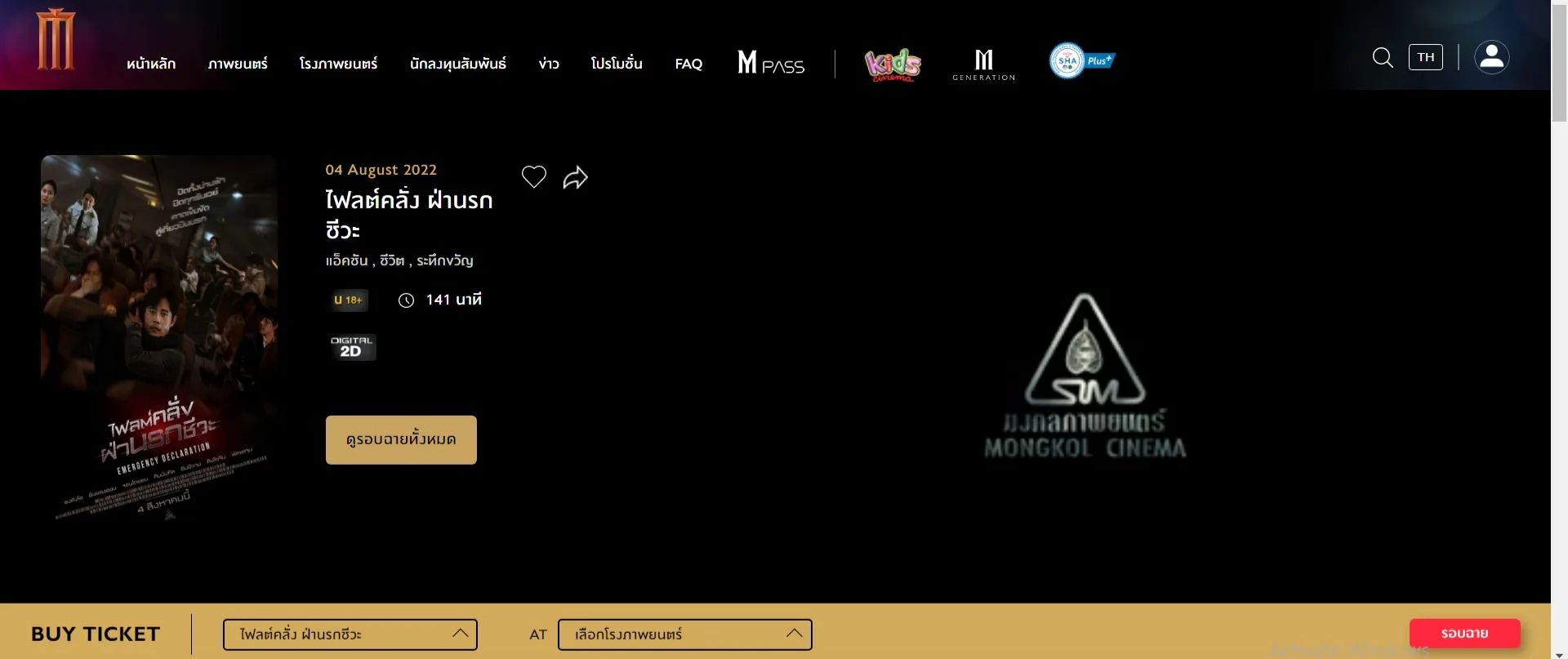
Task: Open the ข่าว menu item
Action: tap(549, 64)
